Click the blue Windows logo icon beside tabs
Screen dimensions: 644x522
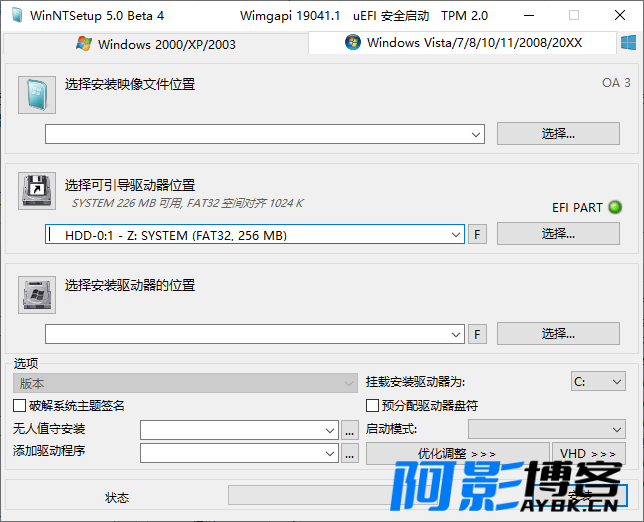628,43
